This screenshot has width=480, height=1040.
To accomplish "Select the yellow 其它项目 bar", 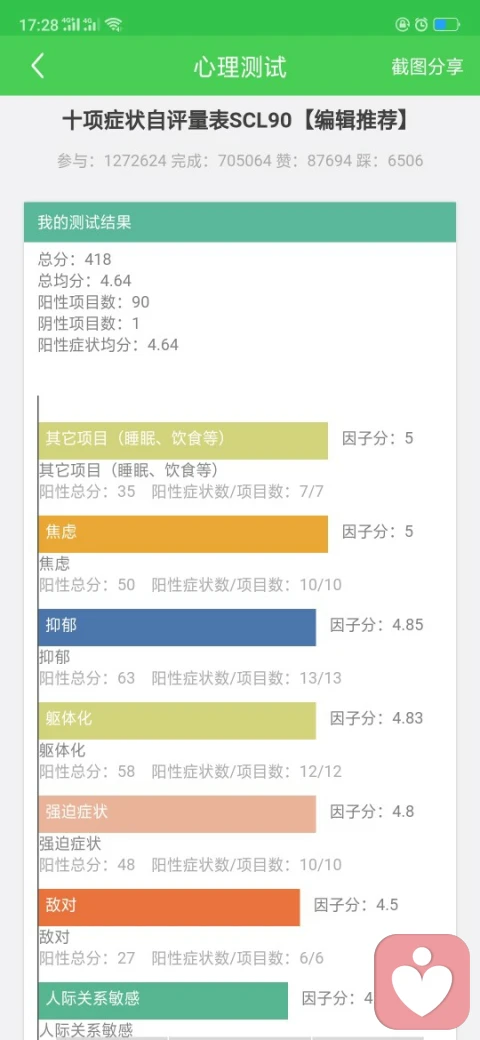I will [183, 440].
